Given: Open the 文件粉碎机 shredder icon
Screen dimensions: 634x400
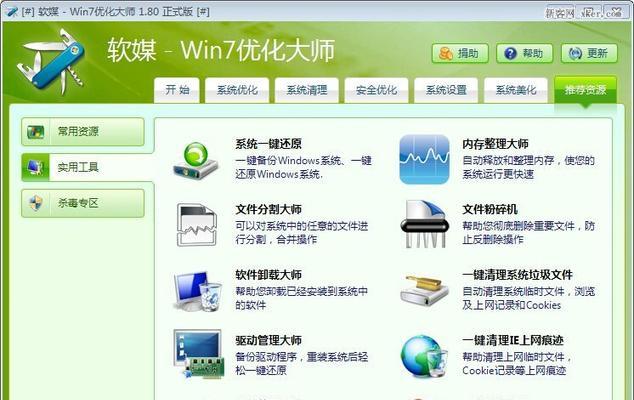Looking at the screenshot, I should tap(424, 224).
